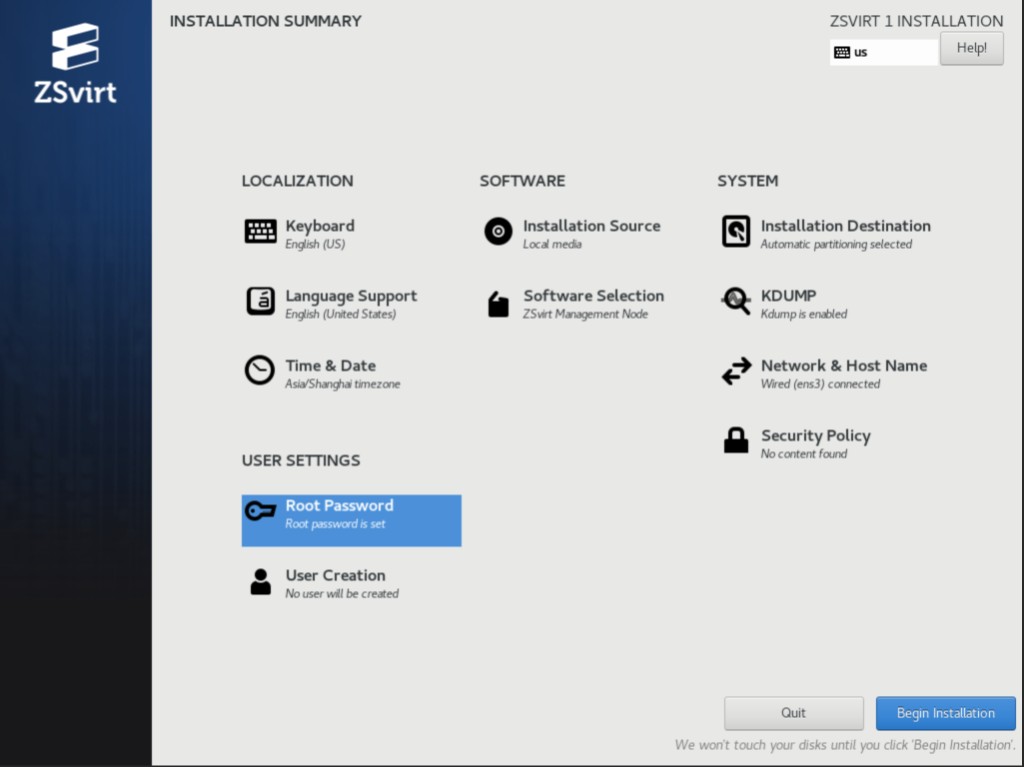Open Language Support via its icon
This screenshot has height=767, width=1024.
coord(261,301)
